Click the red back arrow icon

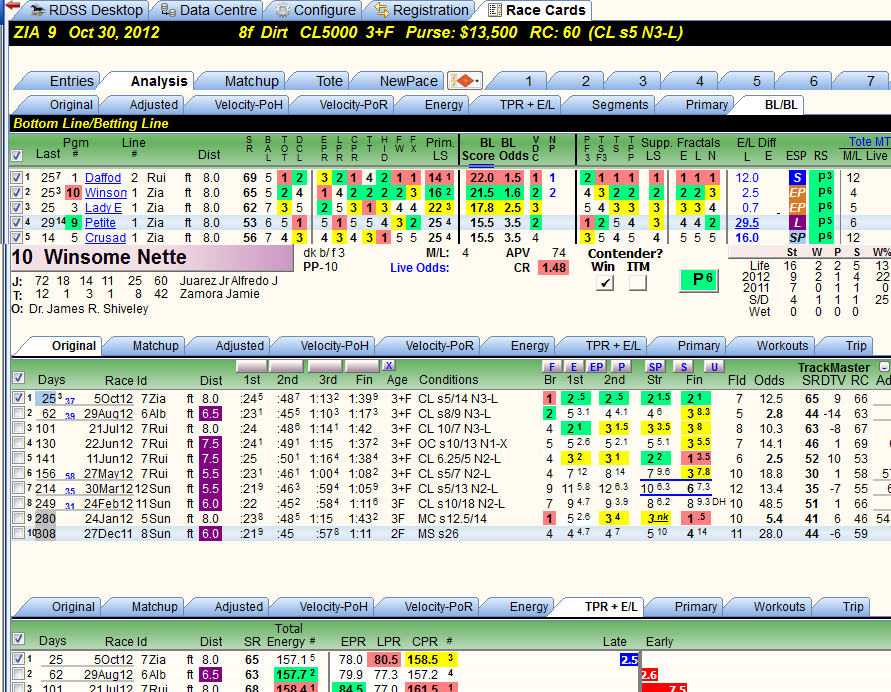click(x=12, y=7)
